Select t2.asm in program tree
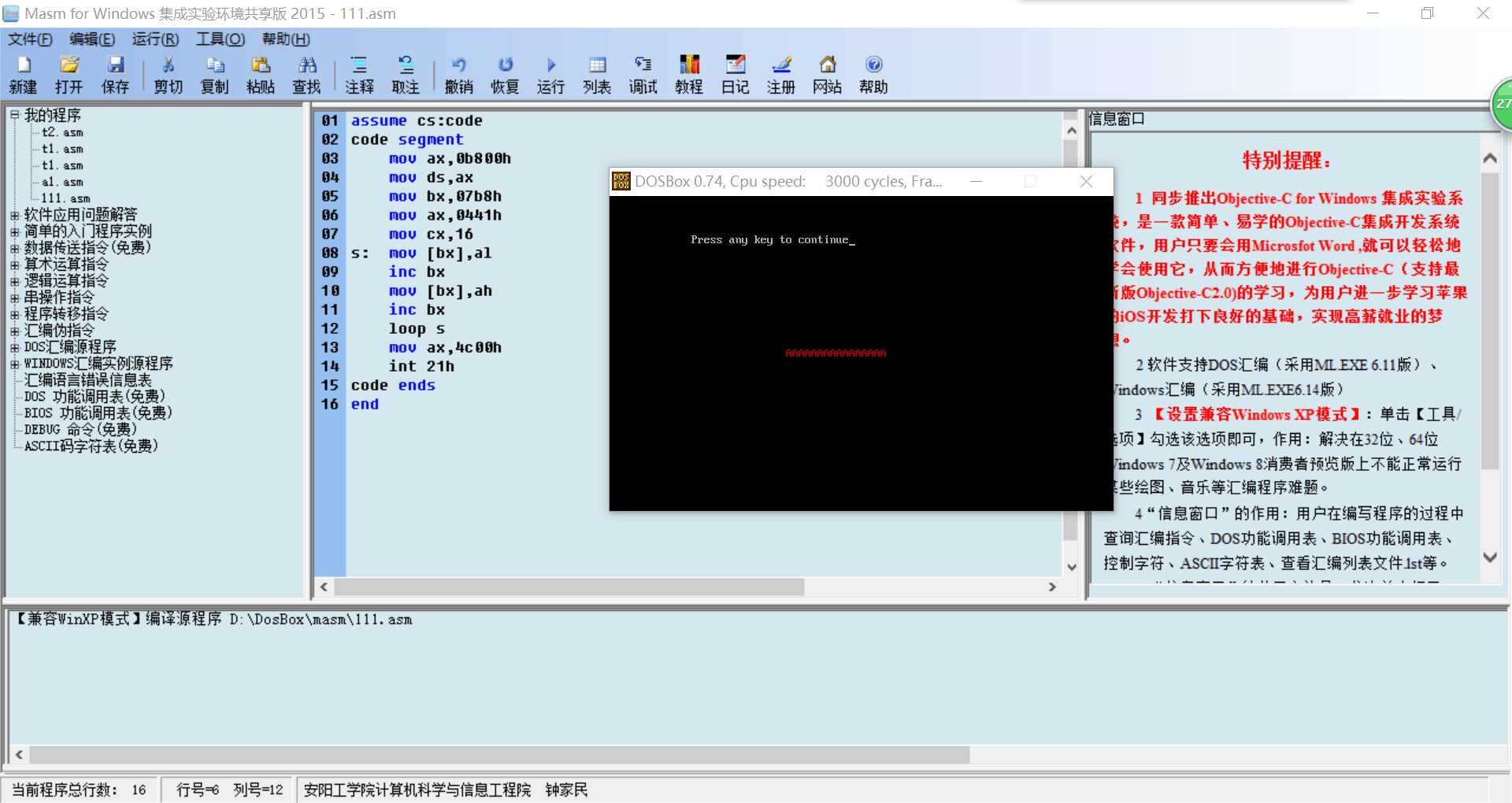The height and width of the screenshot is (803, 1512). coord(62,132)
